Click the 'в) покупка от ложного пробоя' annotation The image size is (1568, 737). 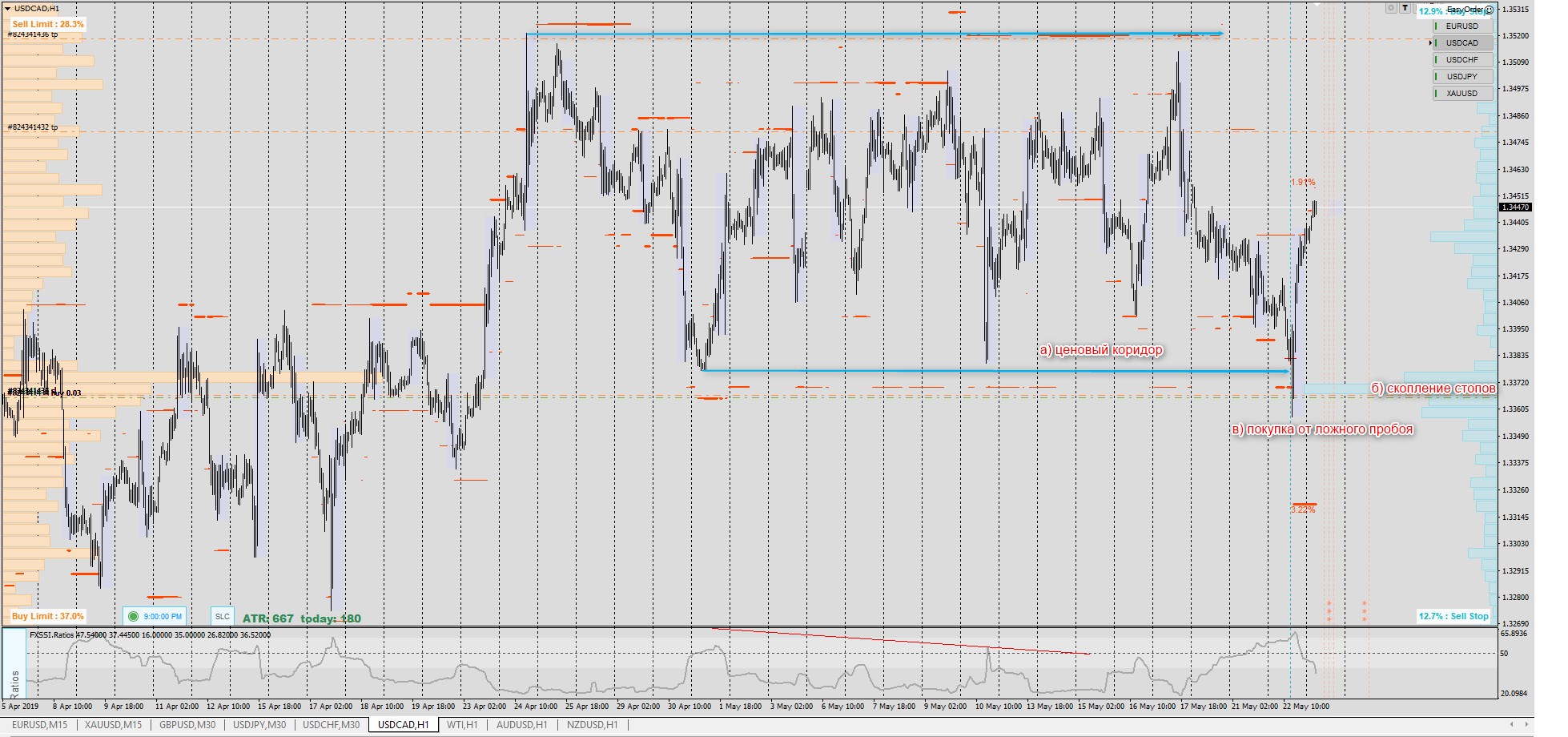1322,429
